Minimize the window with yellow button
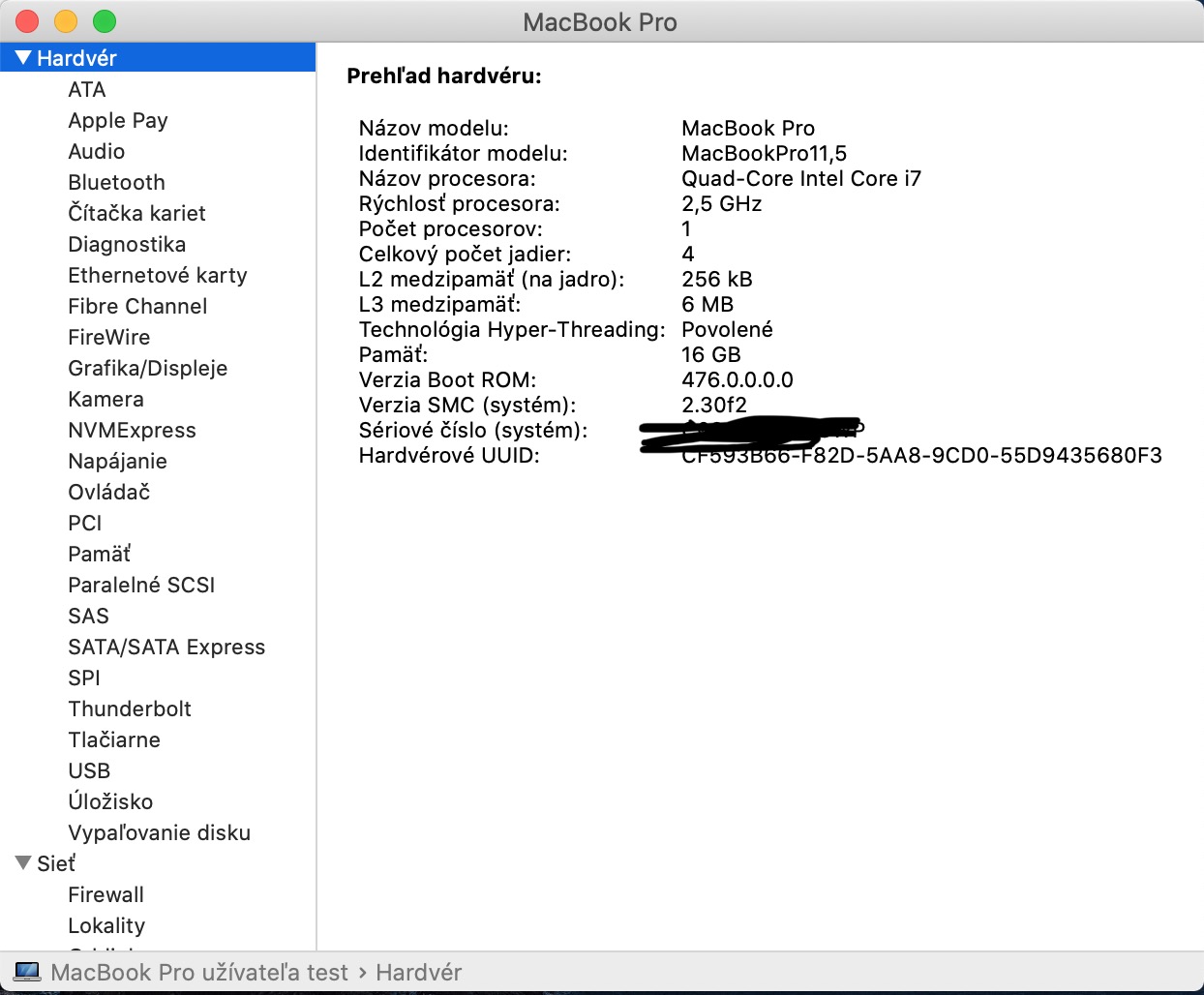Image resolution: width=1204 pixels, height=995 pixels. click(66, 21)
